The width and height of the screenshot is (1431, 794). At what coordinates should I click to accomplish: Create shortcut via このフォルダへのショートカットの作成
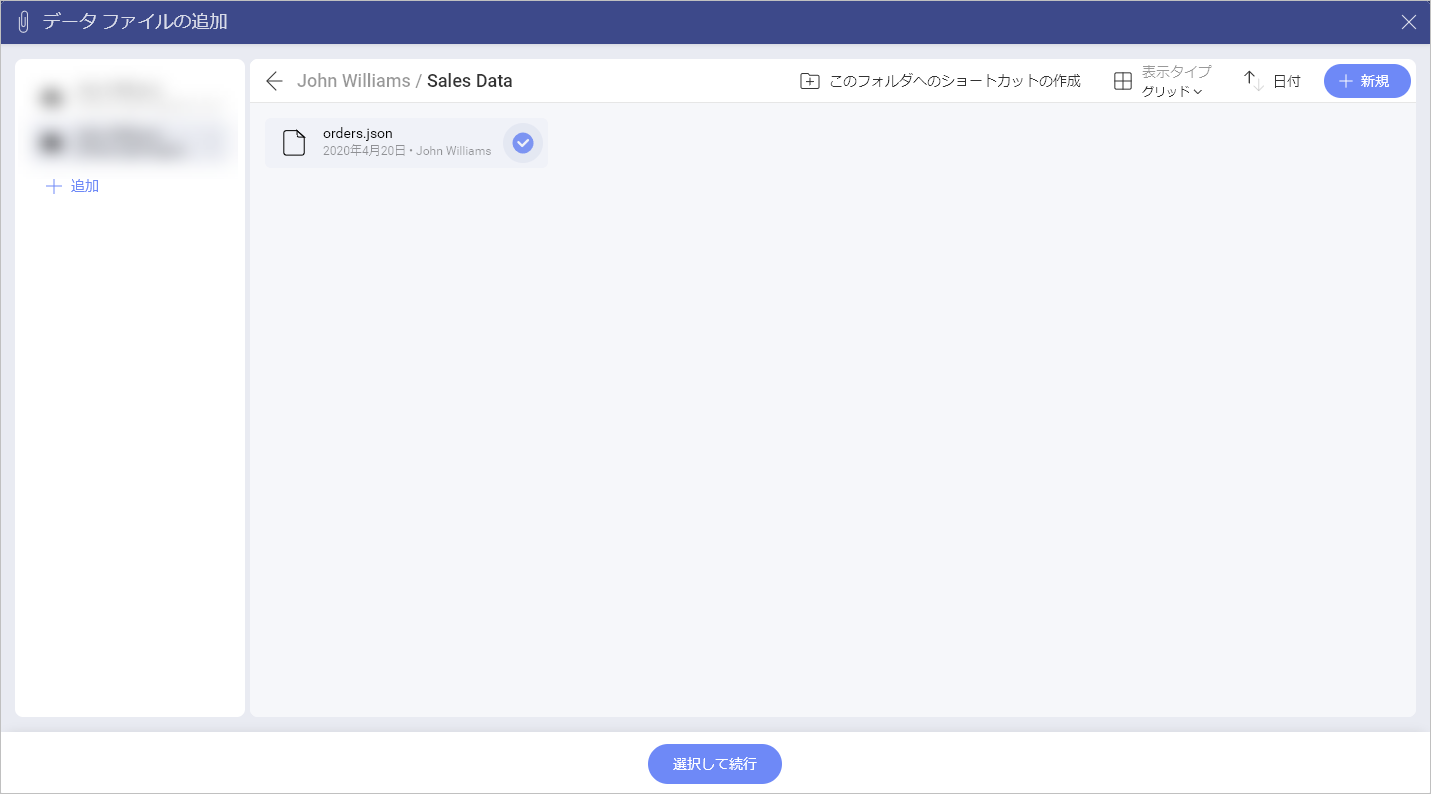(954, 81)
